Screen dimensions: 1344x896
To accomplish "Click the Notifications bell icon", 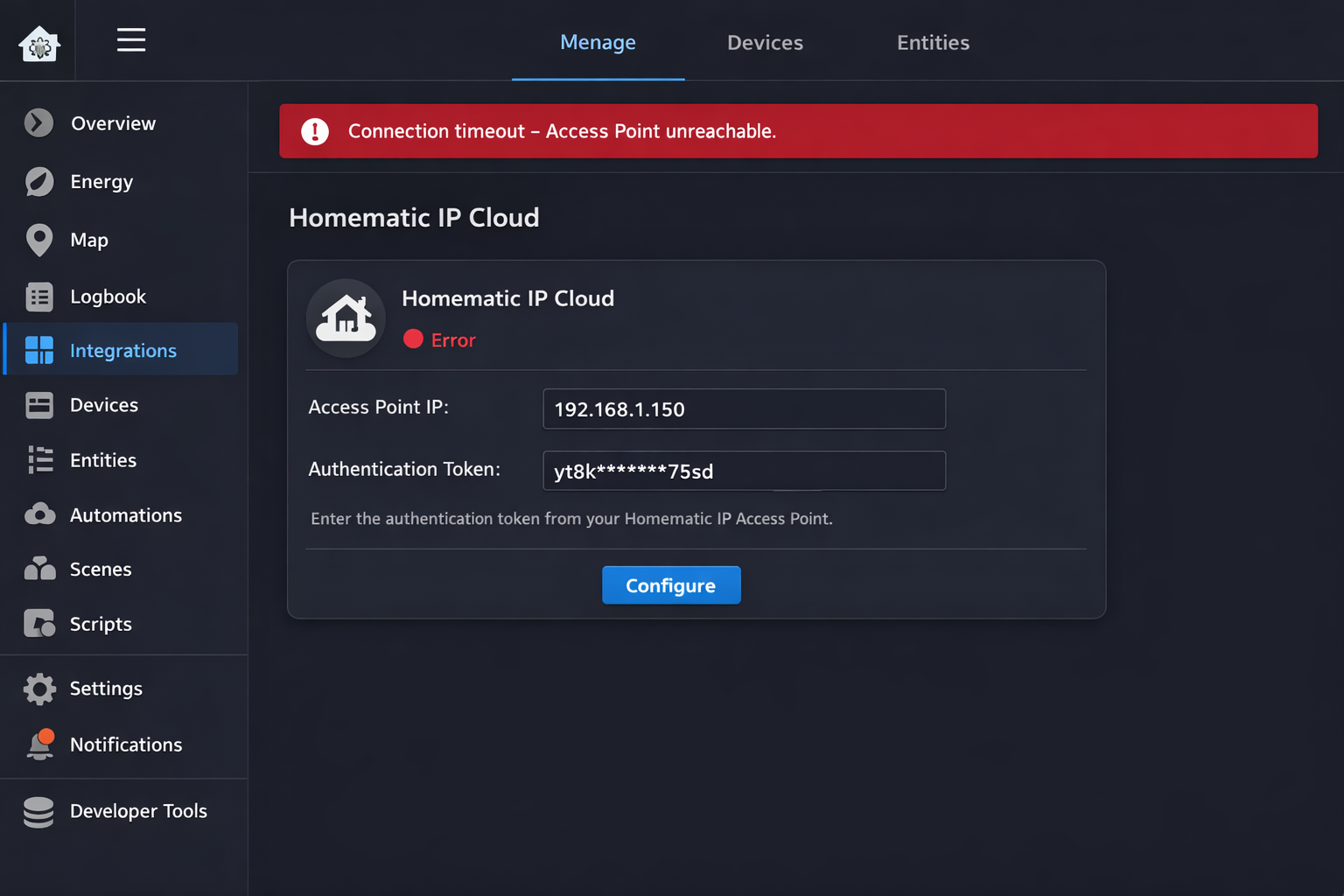I will [x=38, y=744].
